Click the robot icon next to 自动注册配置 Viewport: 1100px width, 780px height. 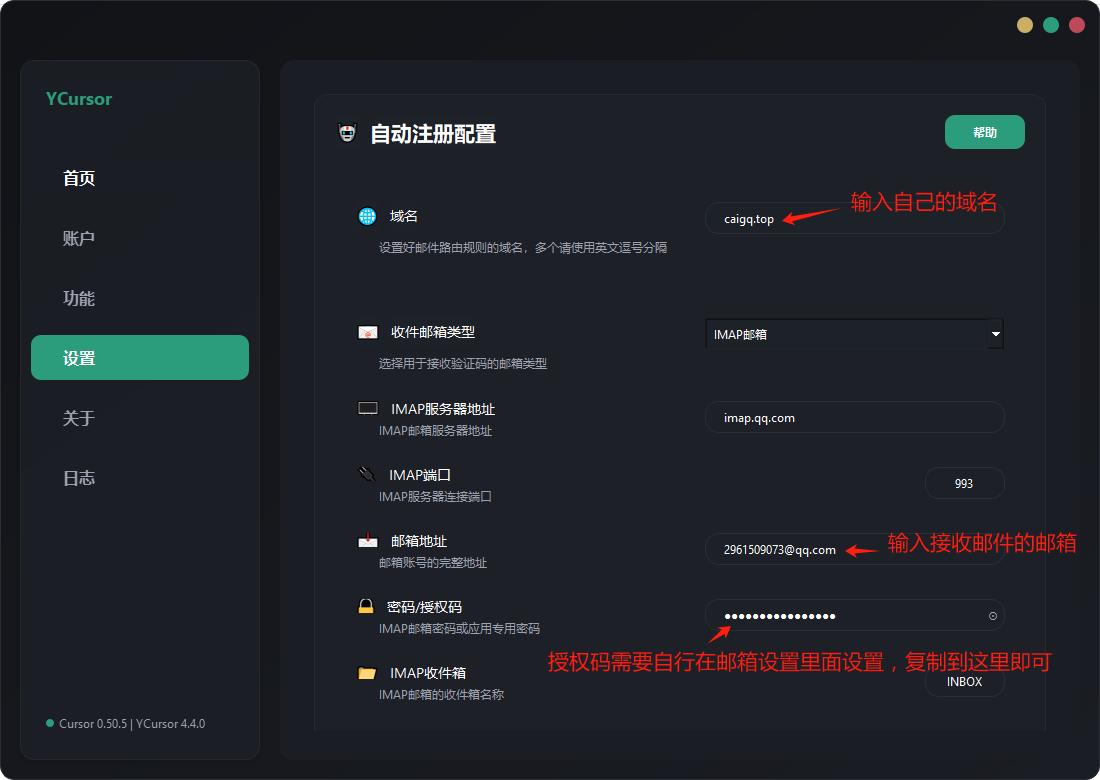[x=347, y=133]
